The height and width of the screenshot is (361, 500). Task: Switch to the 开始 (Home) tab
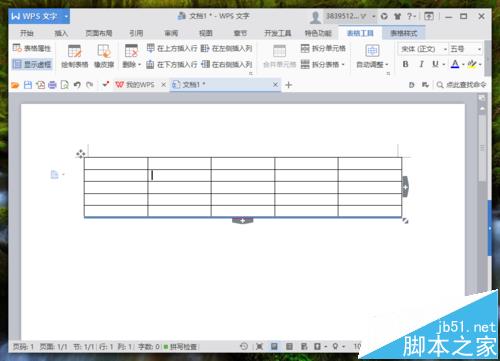[x=27, y=33]
